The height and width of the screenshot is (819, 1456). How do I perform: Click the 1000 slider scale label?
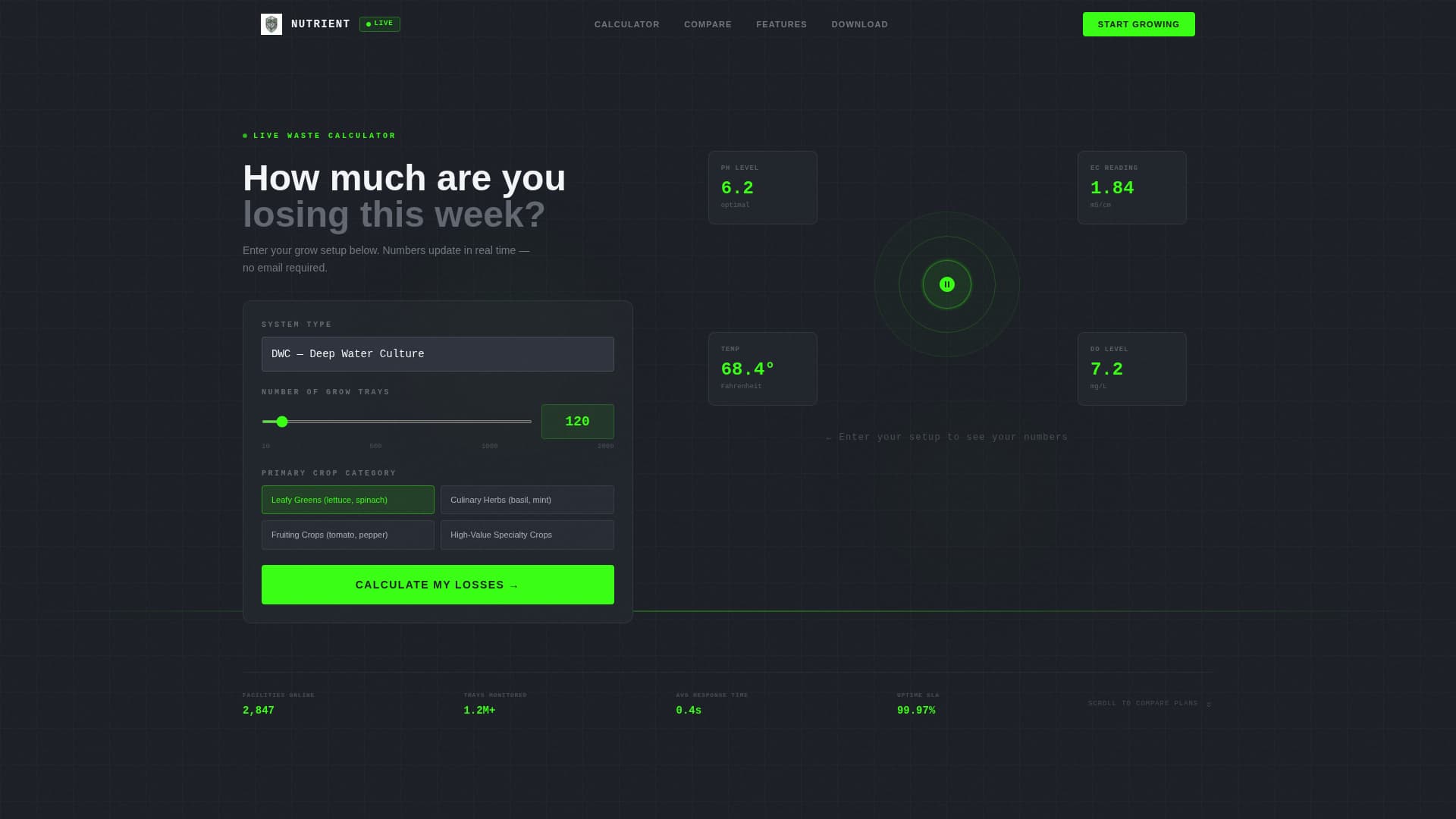tap(489, 446)
